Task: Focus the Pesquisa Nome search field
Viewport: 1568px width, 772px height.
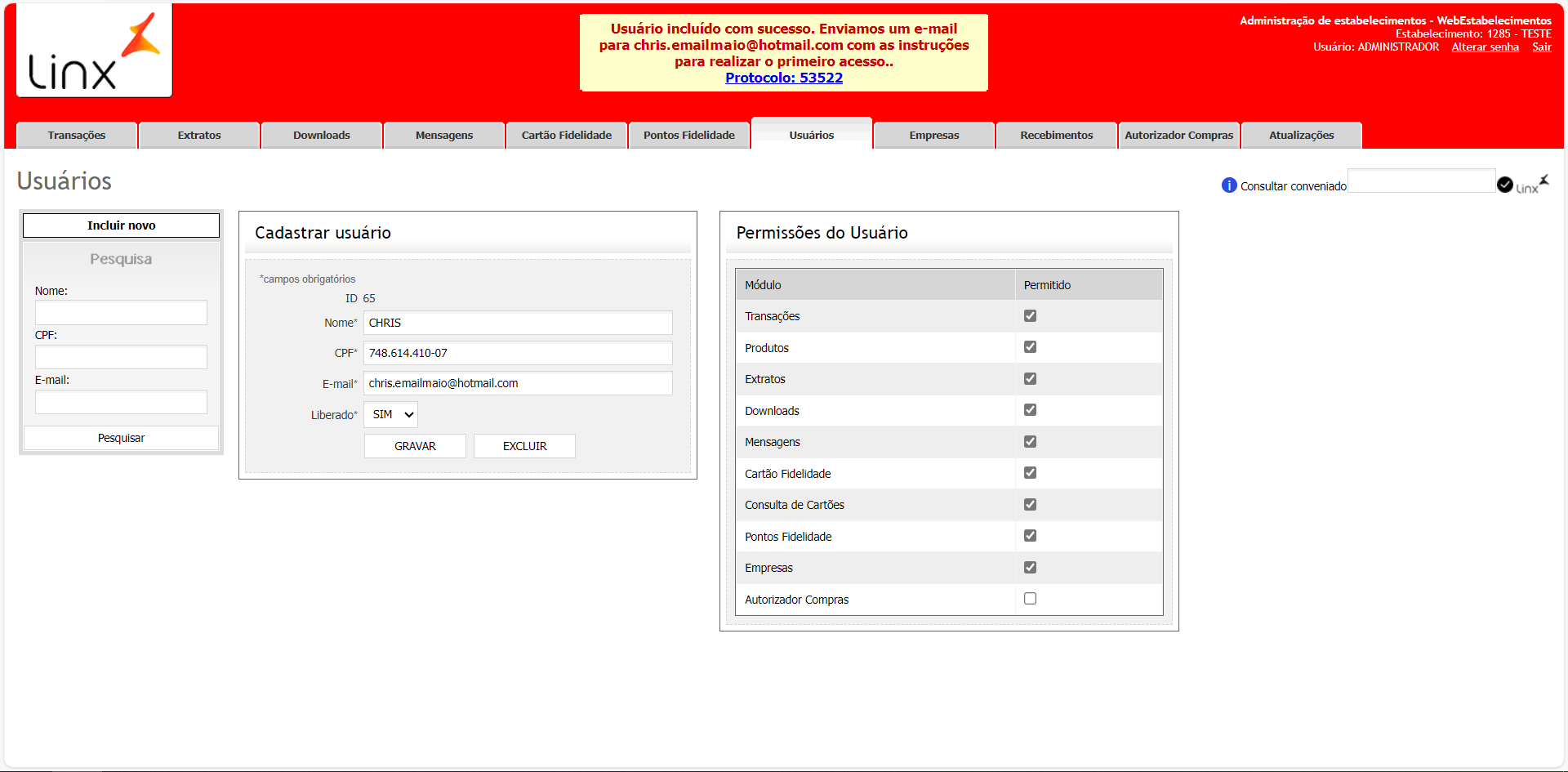Action: [x=121, y=312]
